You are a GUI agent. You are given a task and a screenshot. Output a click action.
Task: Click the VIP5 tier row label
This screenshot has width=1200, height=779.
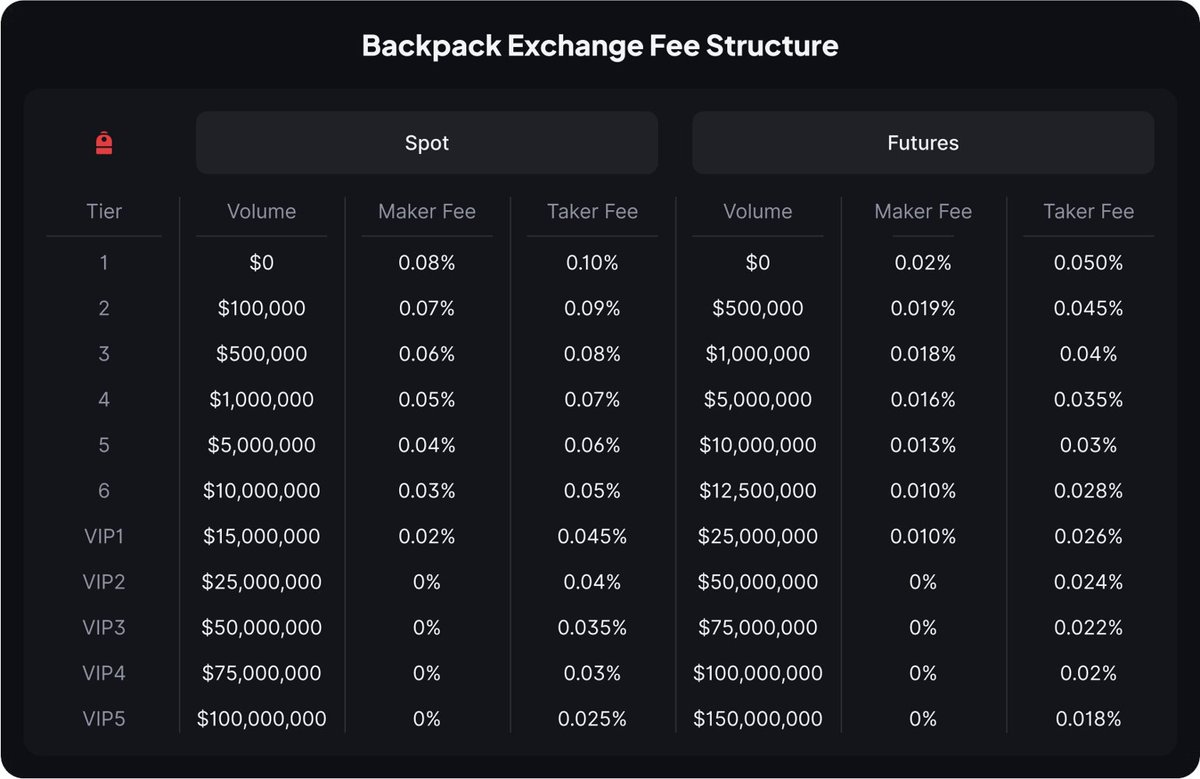[104, 718]
